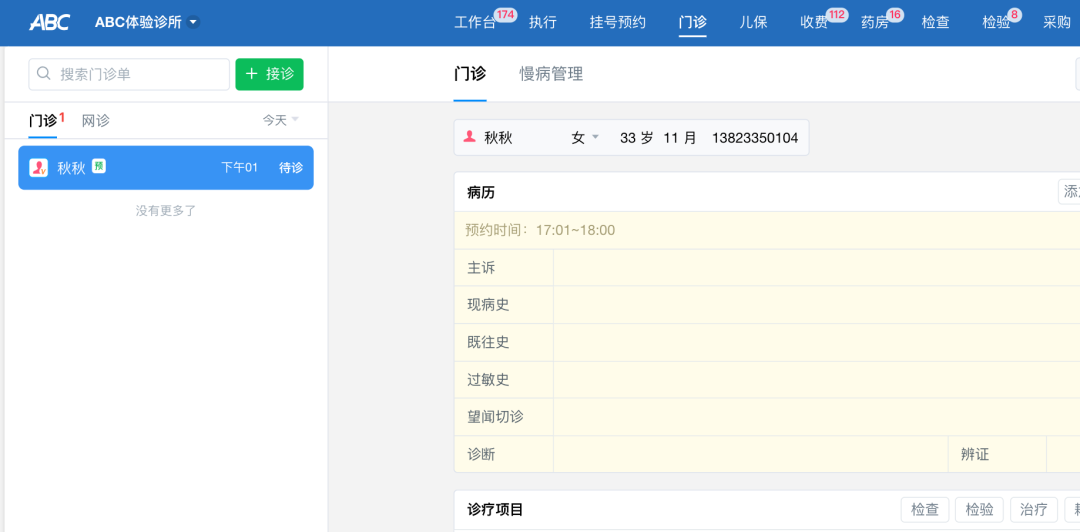Select the 秋秋 patient row
1080x532 pixels.
pyautogui.click(x=166, y=167)
